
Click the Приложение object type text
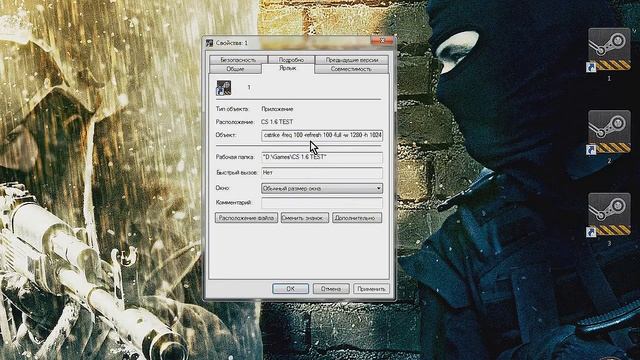[x=277, y=109]
